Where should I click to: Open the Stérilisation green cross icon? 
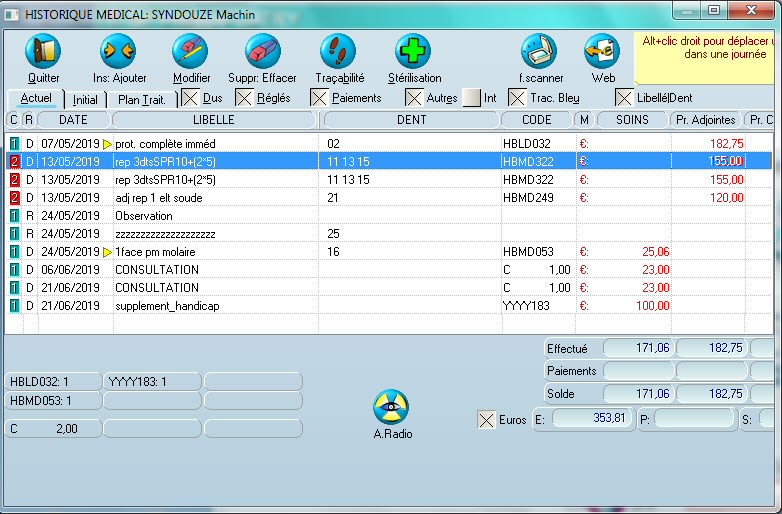pyautogui.click(x=412, y=51)
